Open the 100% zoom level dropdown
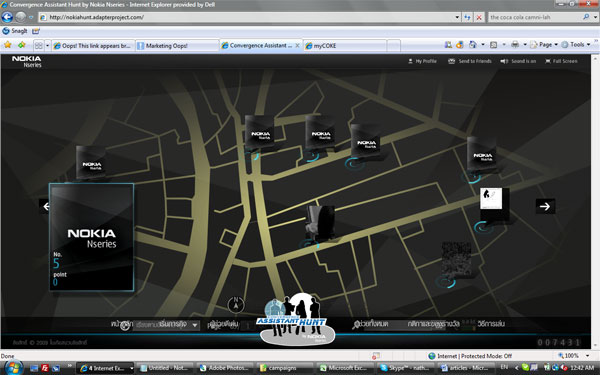600x375 pixels. [587, 356]
